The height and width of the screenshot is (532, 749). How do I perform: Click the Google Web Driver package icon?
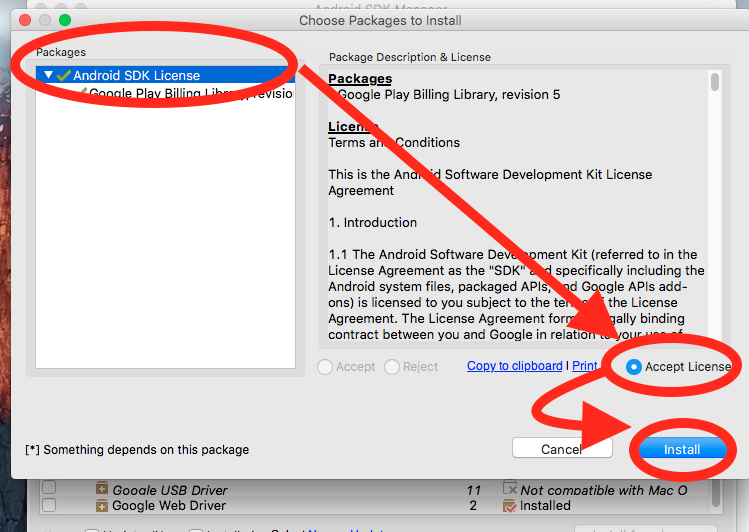(101, 506)
